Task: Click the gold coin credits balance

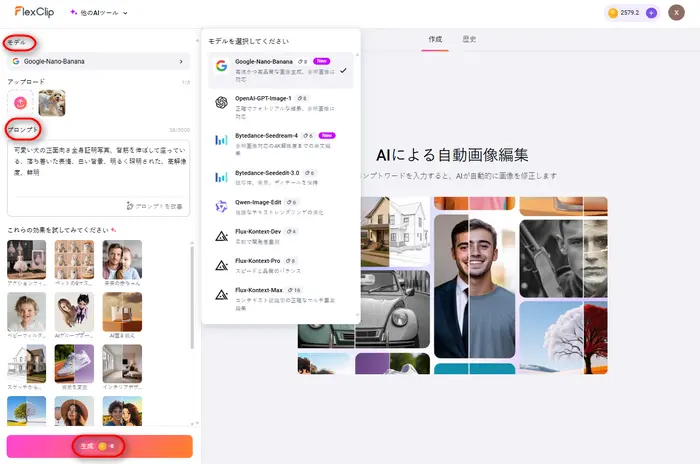Action: click(x=624, y=13)
